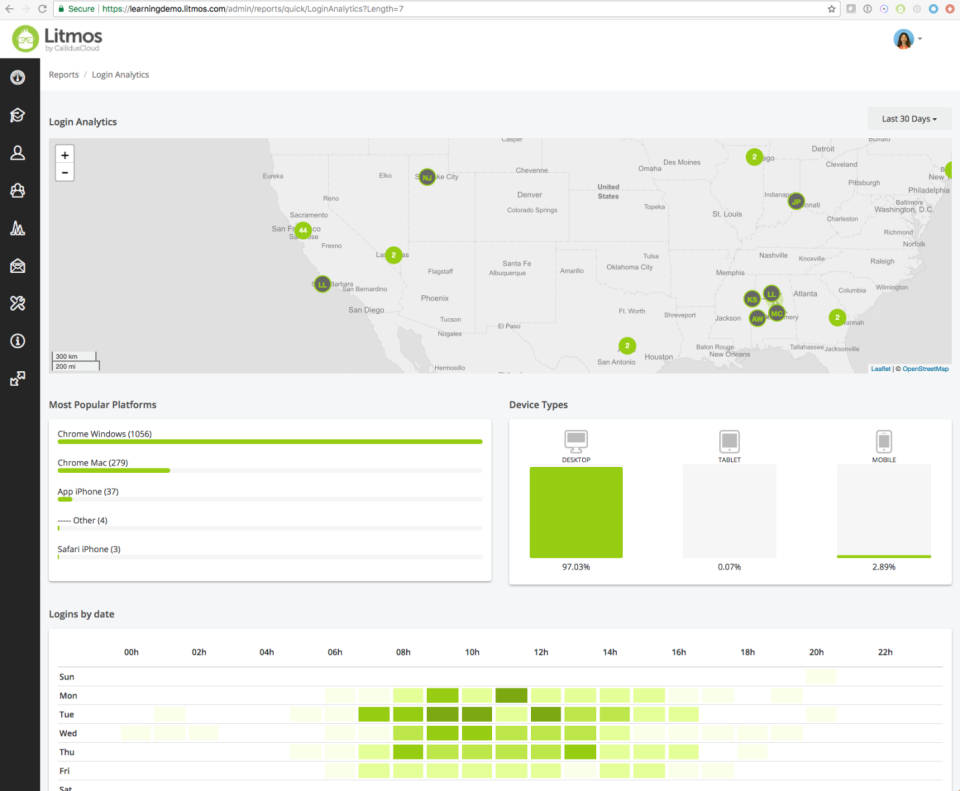Zoom in on the map
The image size is (960, 791).
65,155
